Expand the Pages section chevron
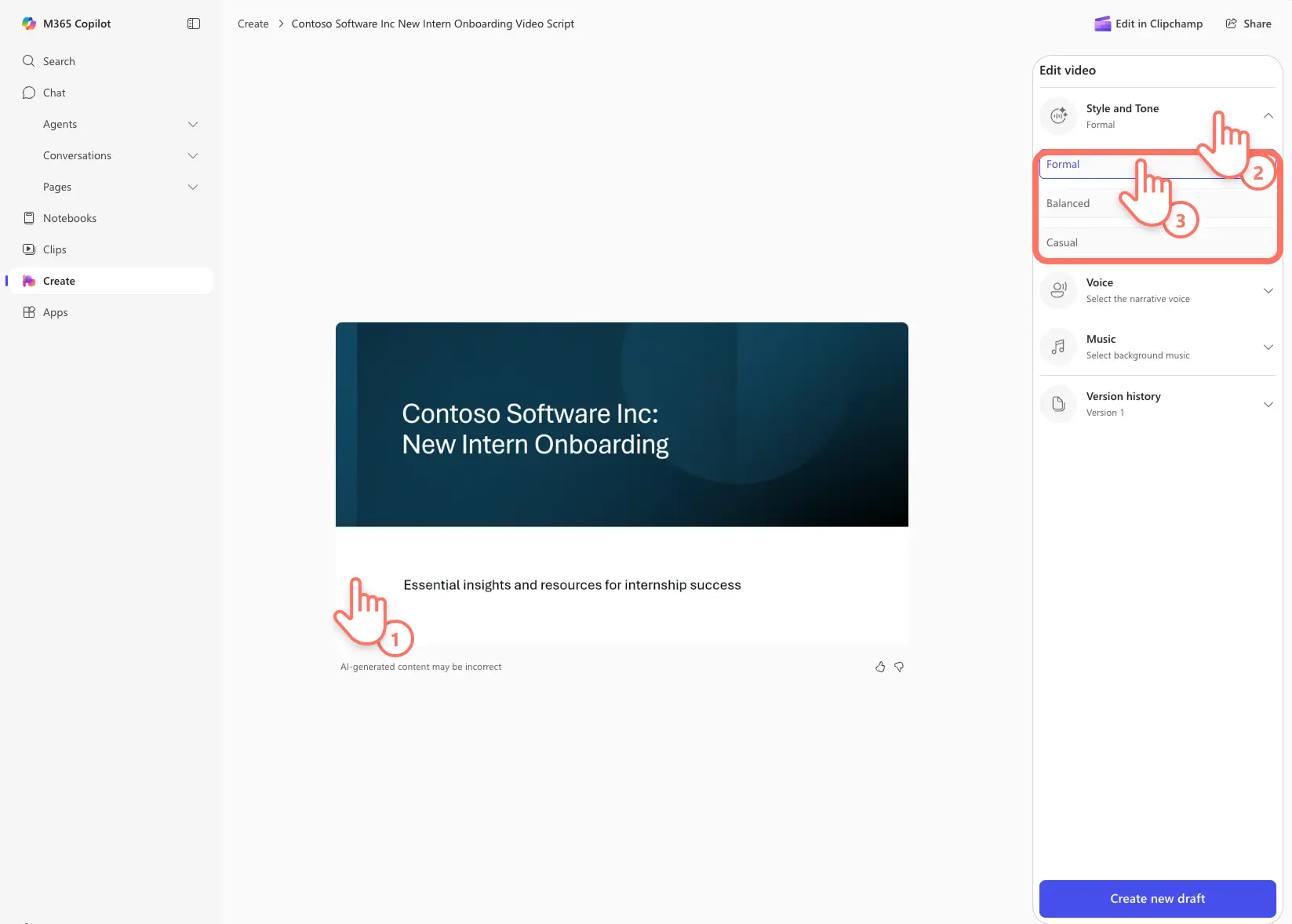The image size is (1292, 924). 193,187
